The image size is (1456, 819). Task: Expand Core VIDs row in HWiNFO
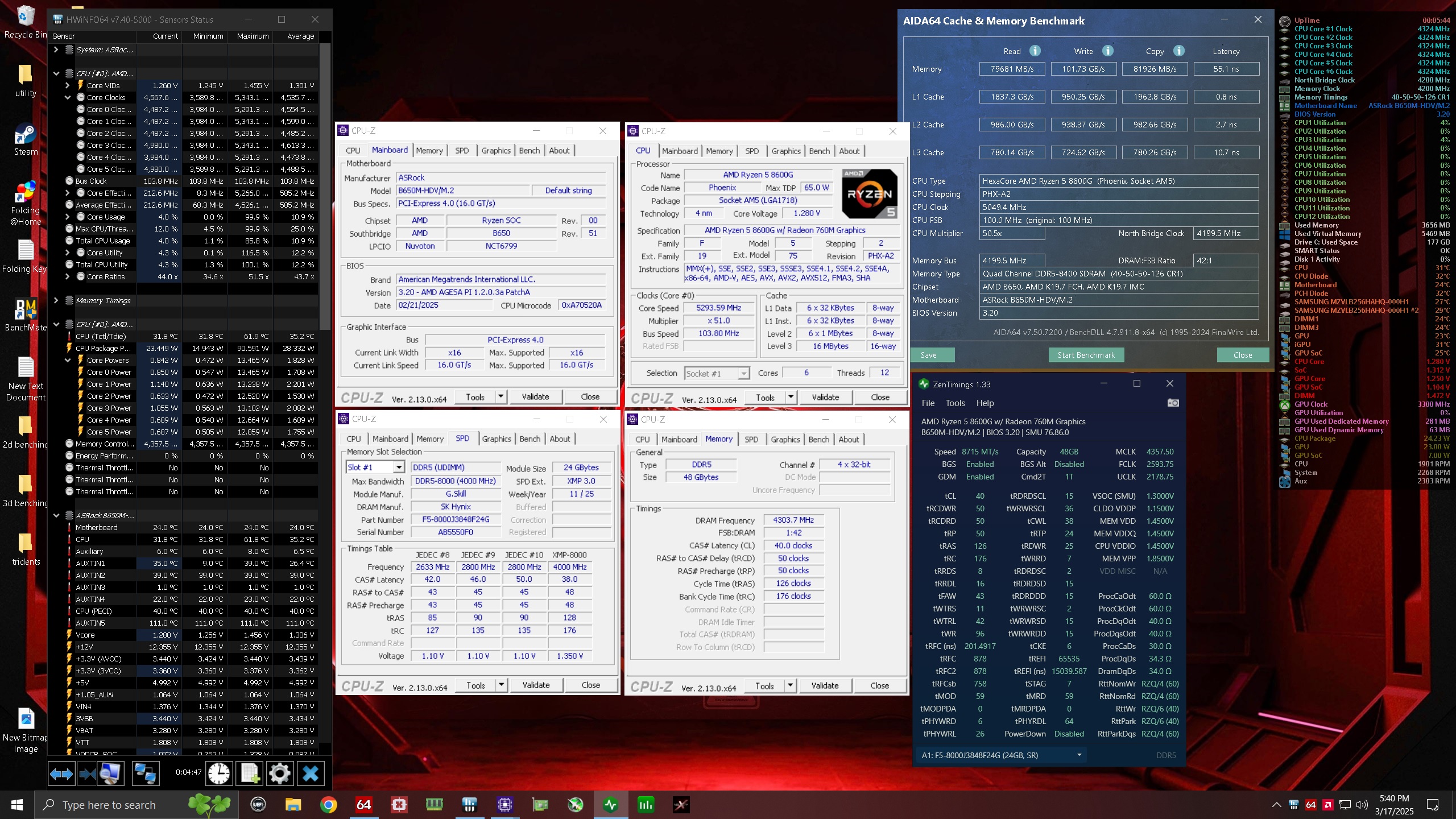[67, 85]
